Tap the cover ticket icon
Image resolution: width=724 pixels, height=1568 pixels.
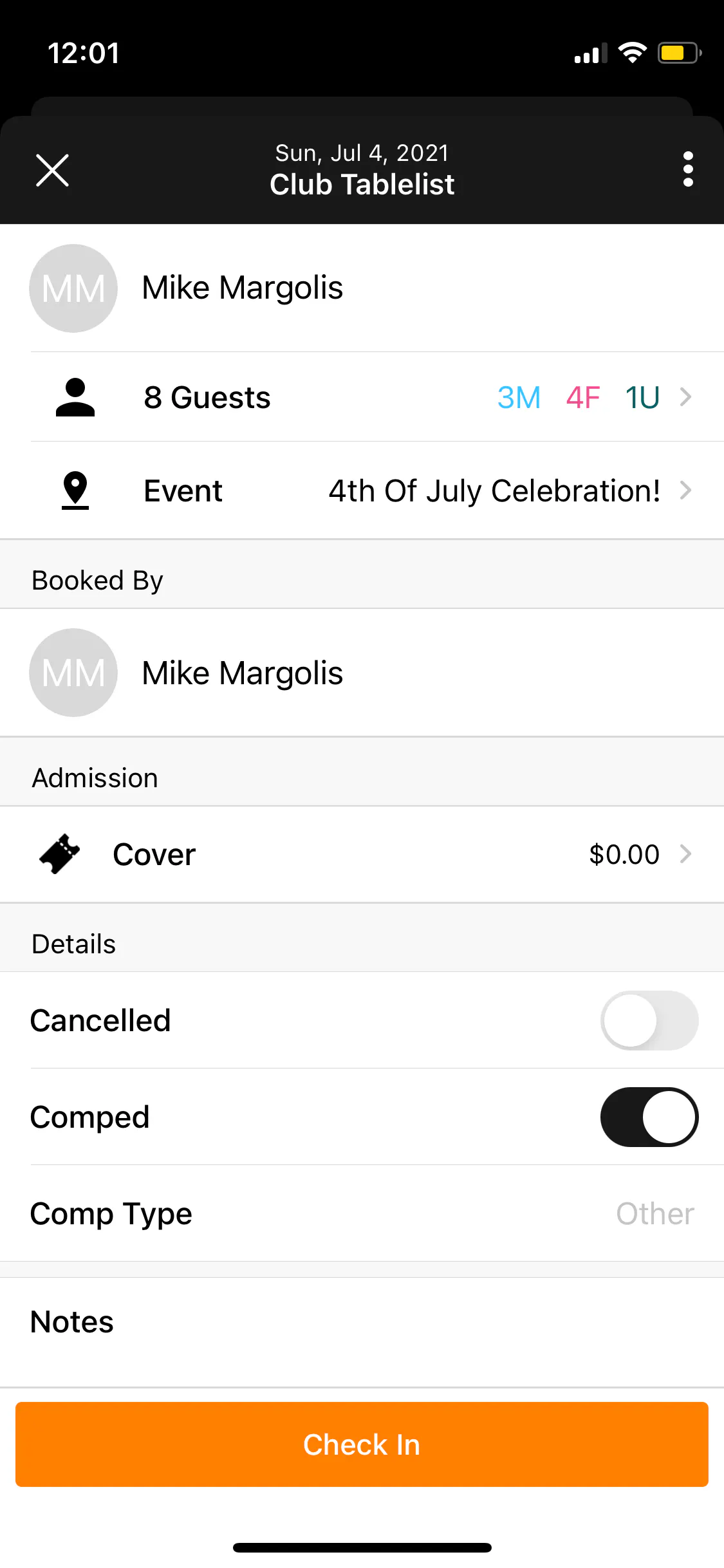click(59, 854)
